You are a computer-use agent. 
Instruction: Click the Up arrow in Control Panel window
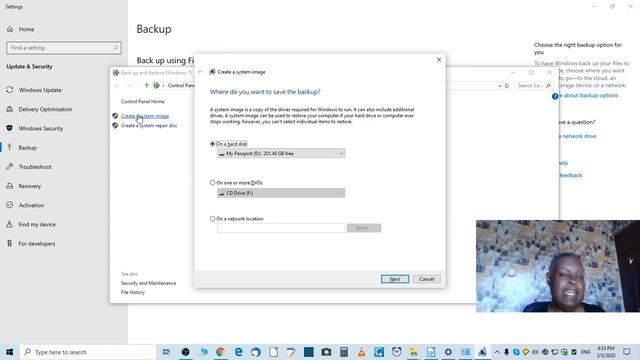coord(146,85)
